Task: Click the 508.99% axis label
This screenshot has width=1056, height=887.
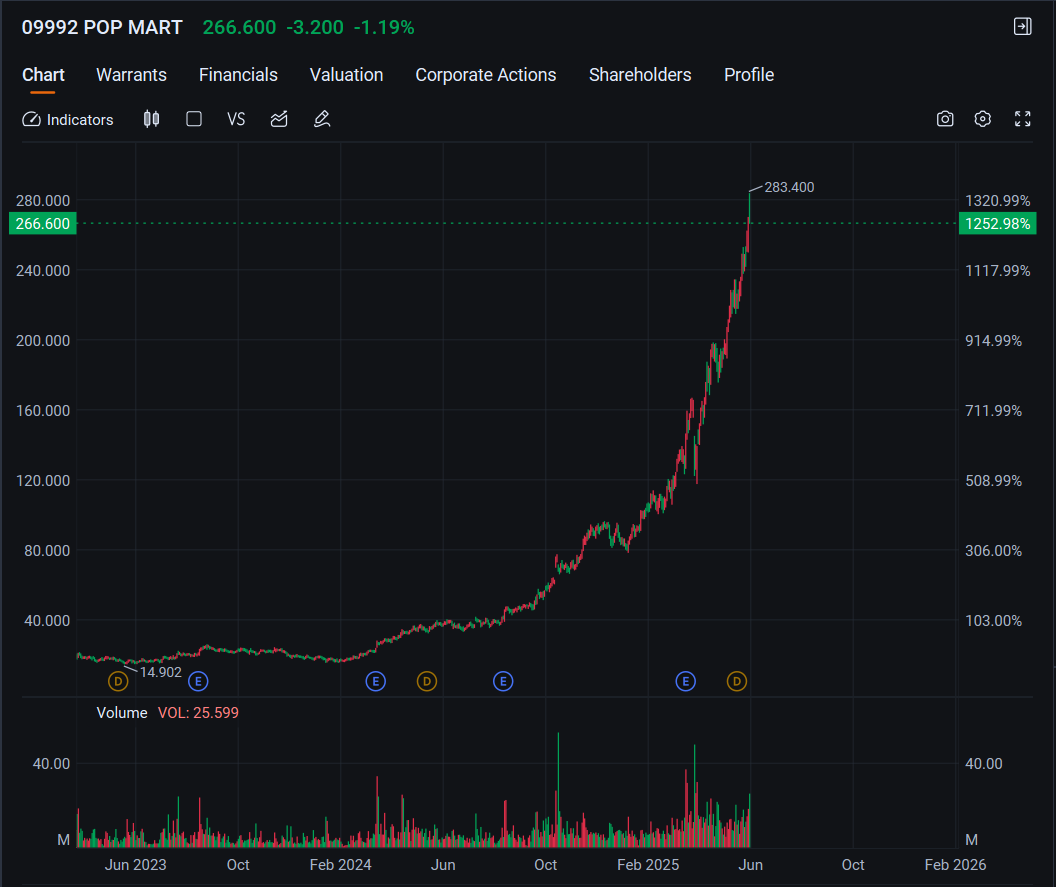Action: tap(993, 481)
